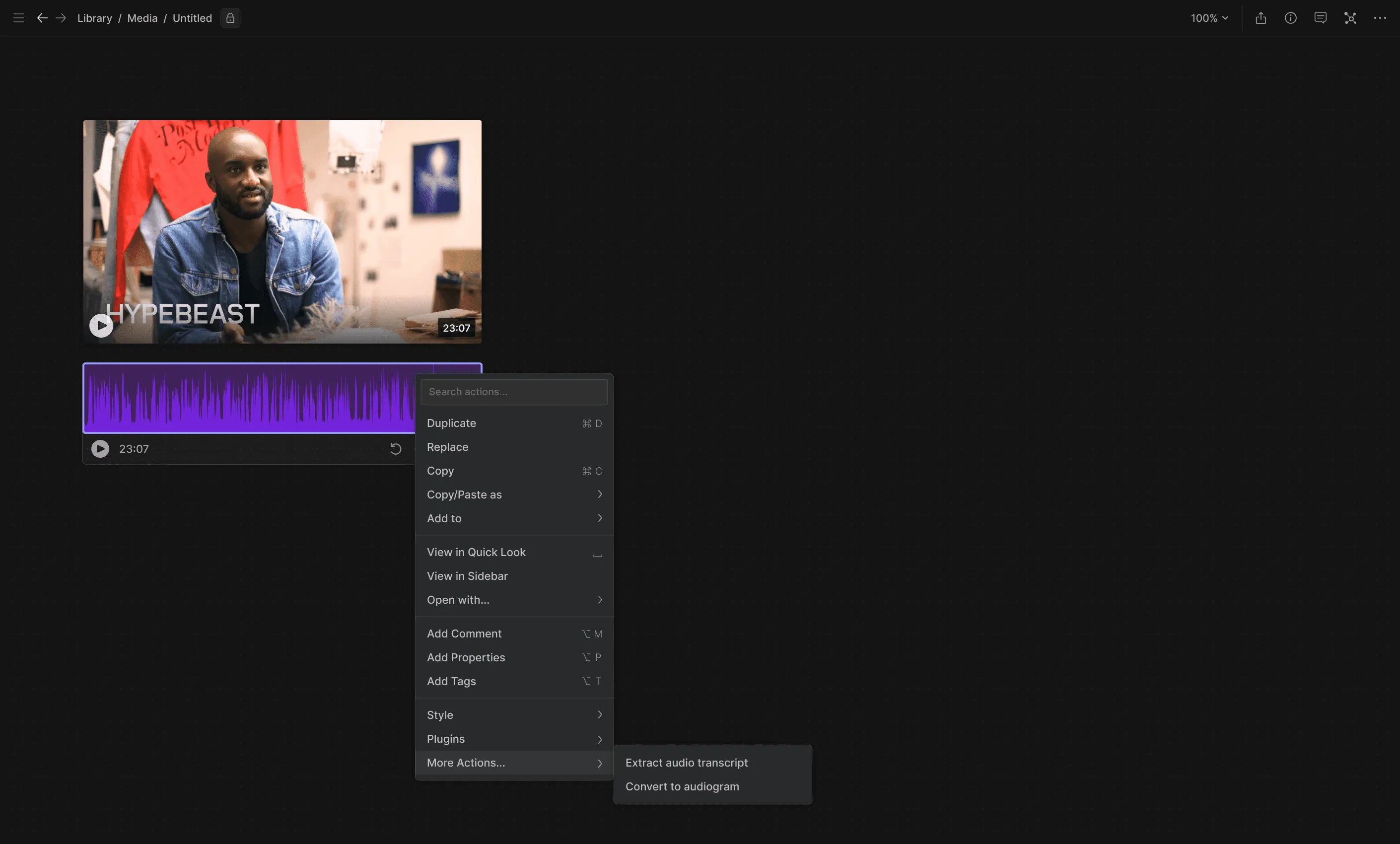
Task: Expand the Add to submenu
Action: point(514,518)
